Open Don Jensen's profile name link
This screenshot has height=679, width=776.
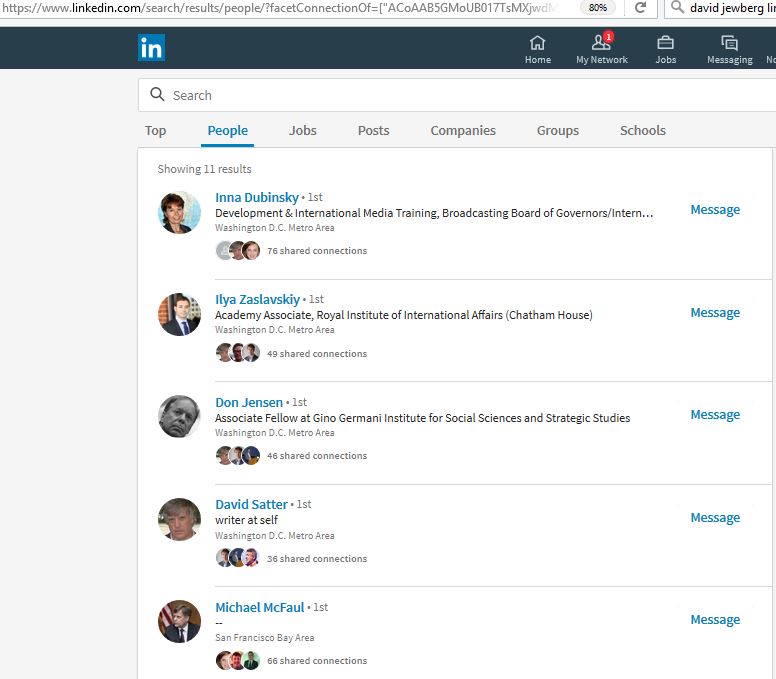(249, 402)
